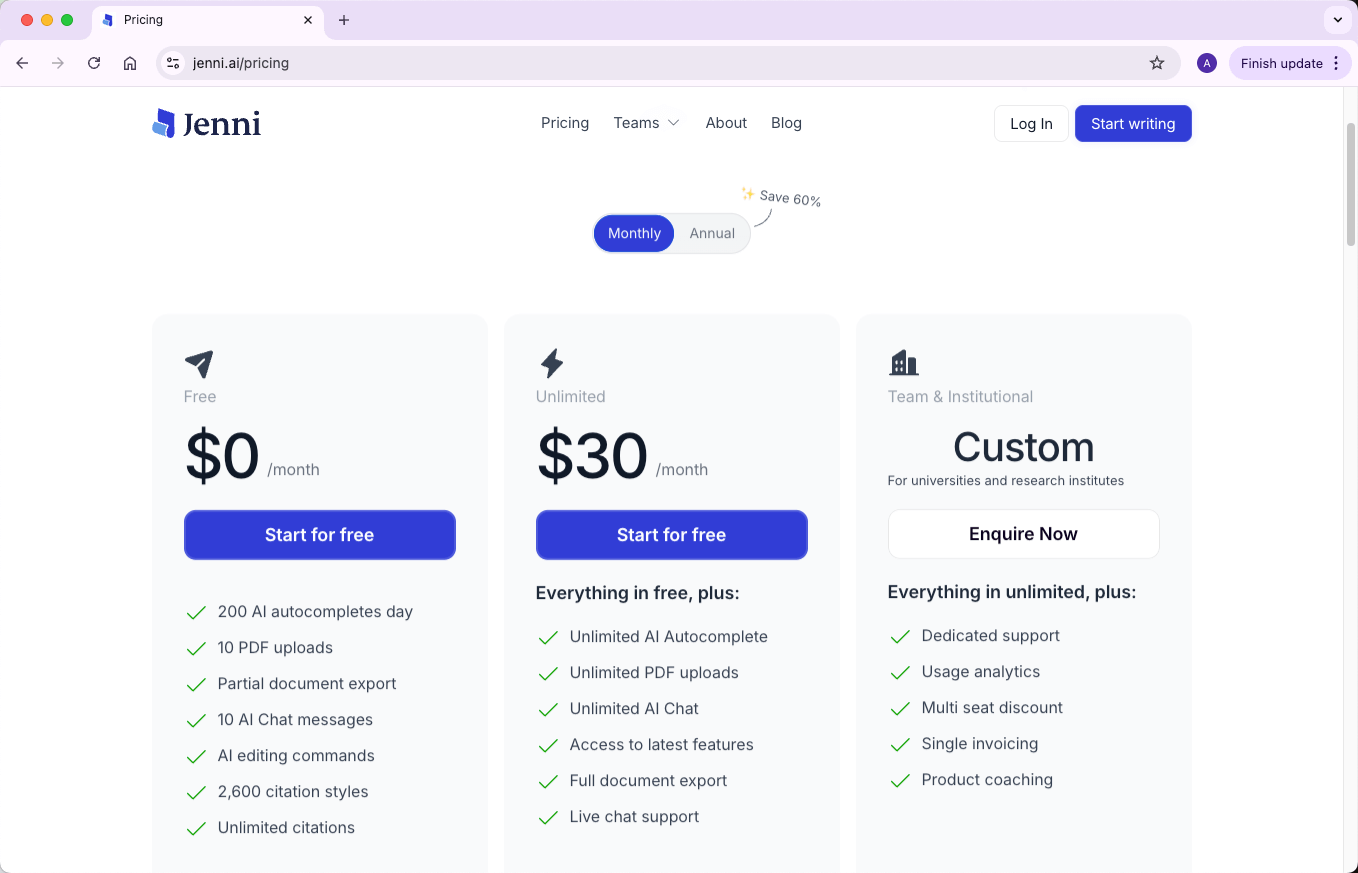Go to the browser home page
Image resolution: width=1358 pixels, height=873 pixels.
[130, 63]
